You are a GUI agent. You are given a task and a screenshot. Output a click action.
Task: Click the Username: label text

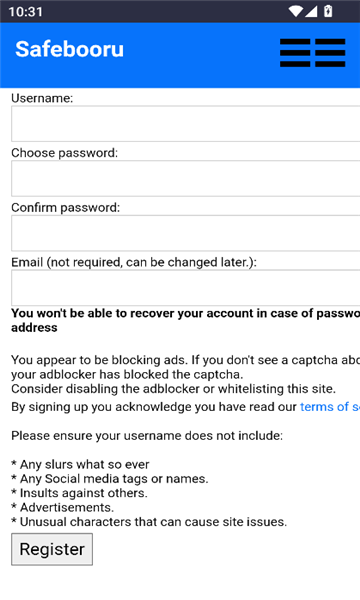[x=42, y=98]
